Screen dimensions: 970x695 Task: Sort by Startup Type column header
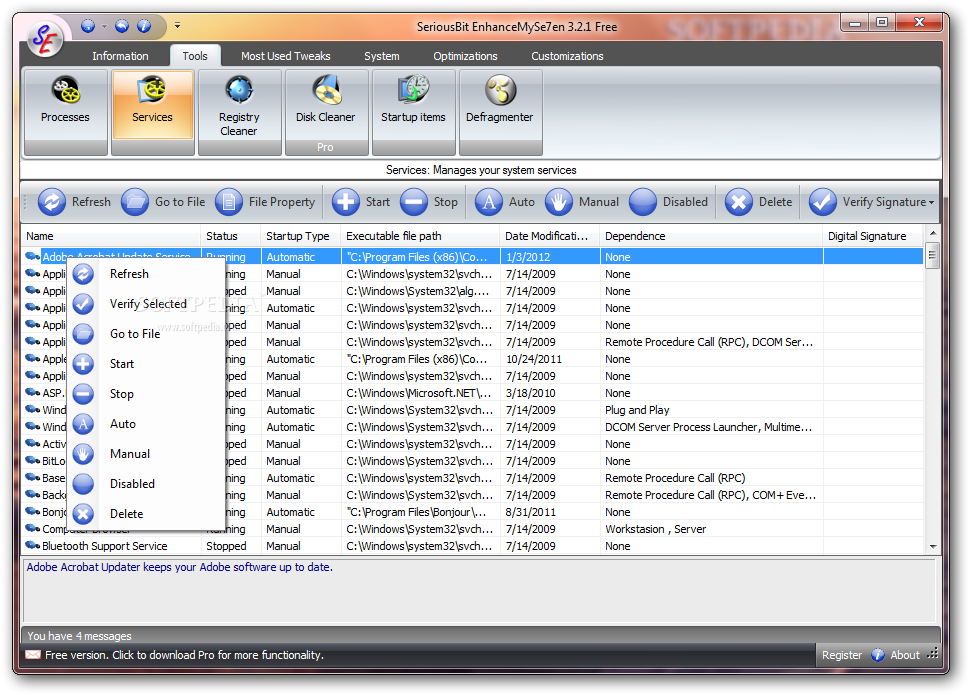point(301,236)
